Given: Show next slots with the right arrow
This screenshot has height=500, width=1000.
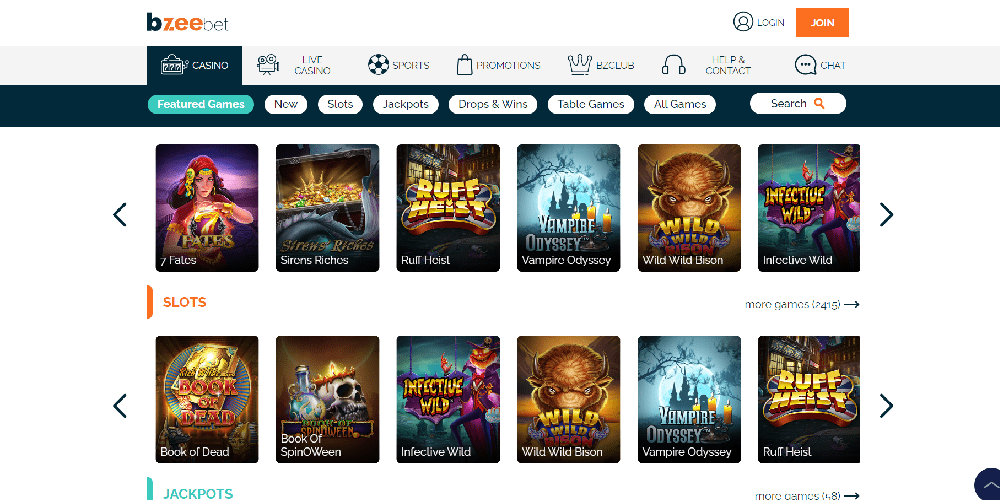Looking at the screenshot, I should [886, 406].
